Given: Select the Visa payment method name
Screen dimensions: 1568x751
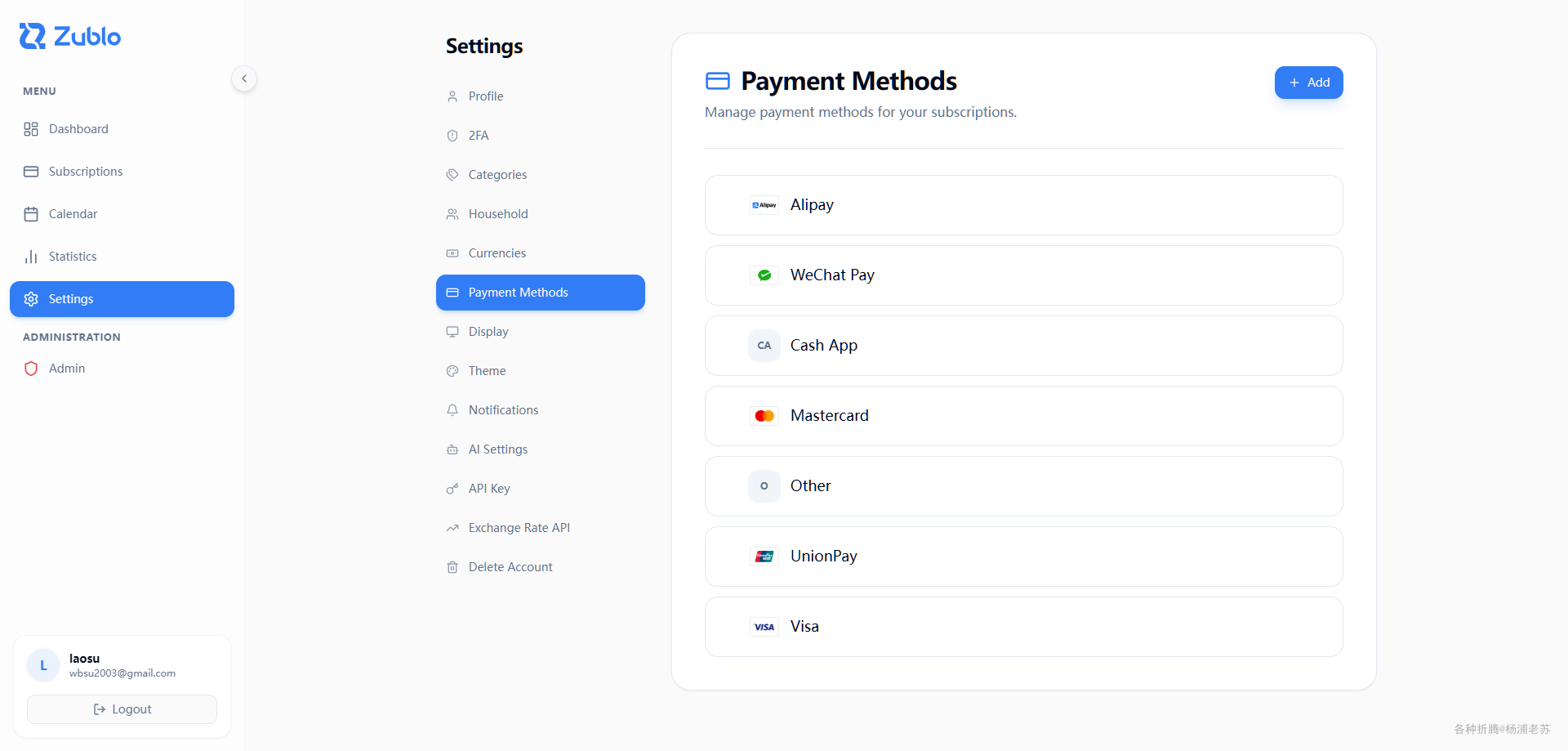Looking at the screenshot, I should [804, 627].
